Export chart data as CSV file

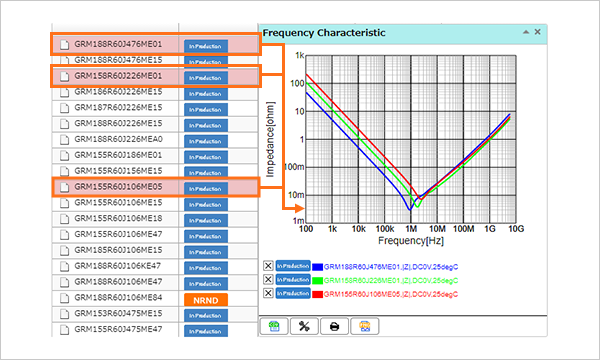pos(274,326)
